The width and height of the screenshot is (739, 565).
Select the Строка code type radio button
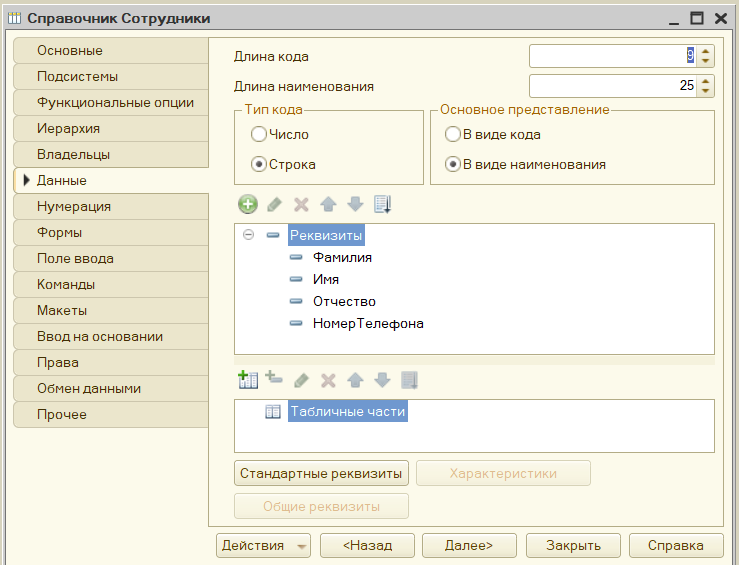click(x=258, y=164)
